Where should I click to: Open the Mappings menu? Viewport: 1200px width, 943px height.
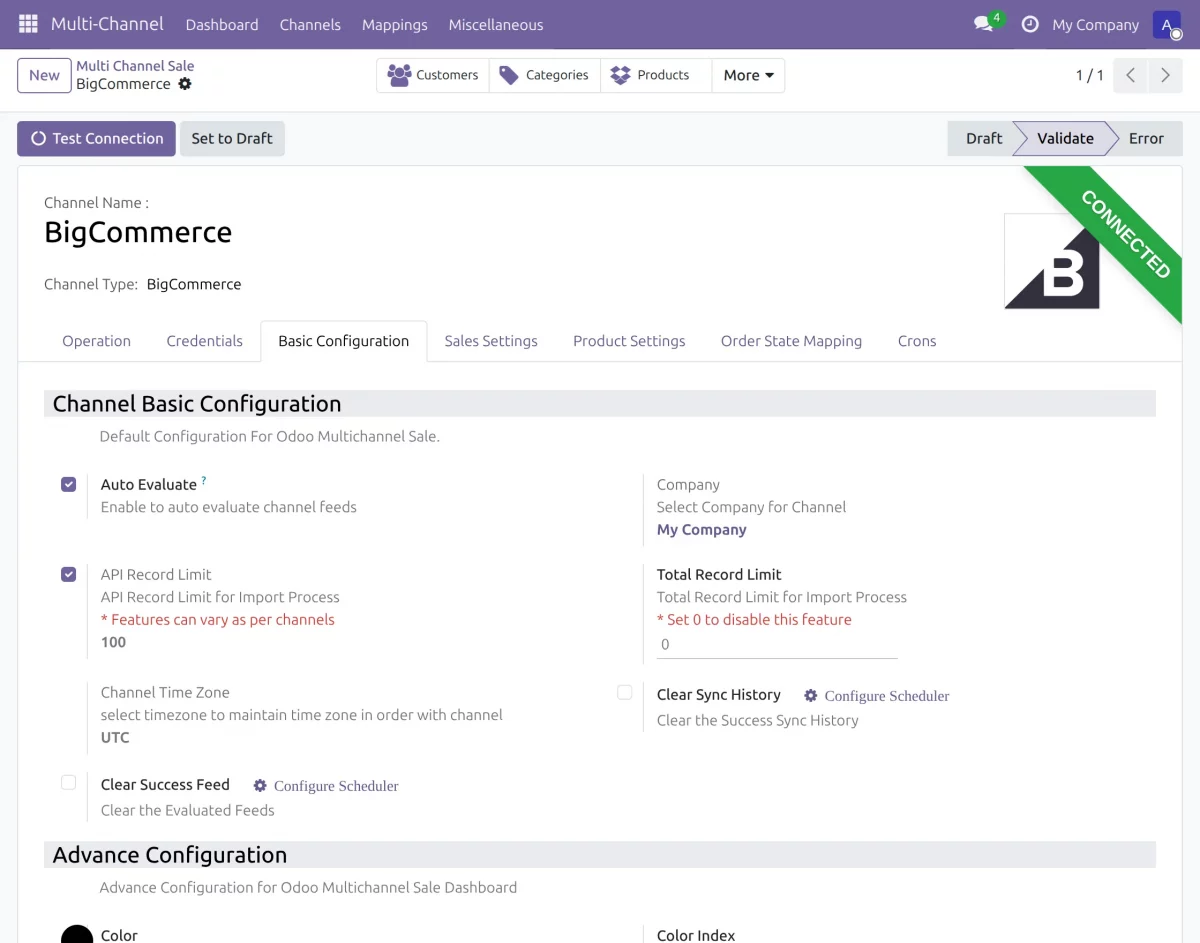(x=394, y=24)
